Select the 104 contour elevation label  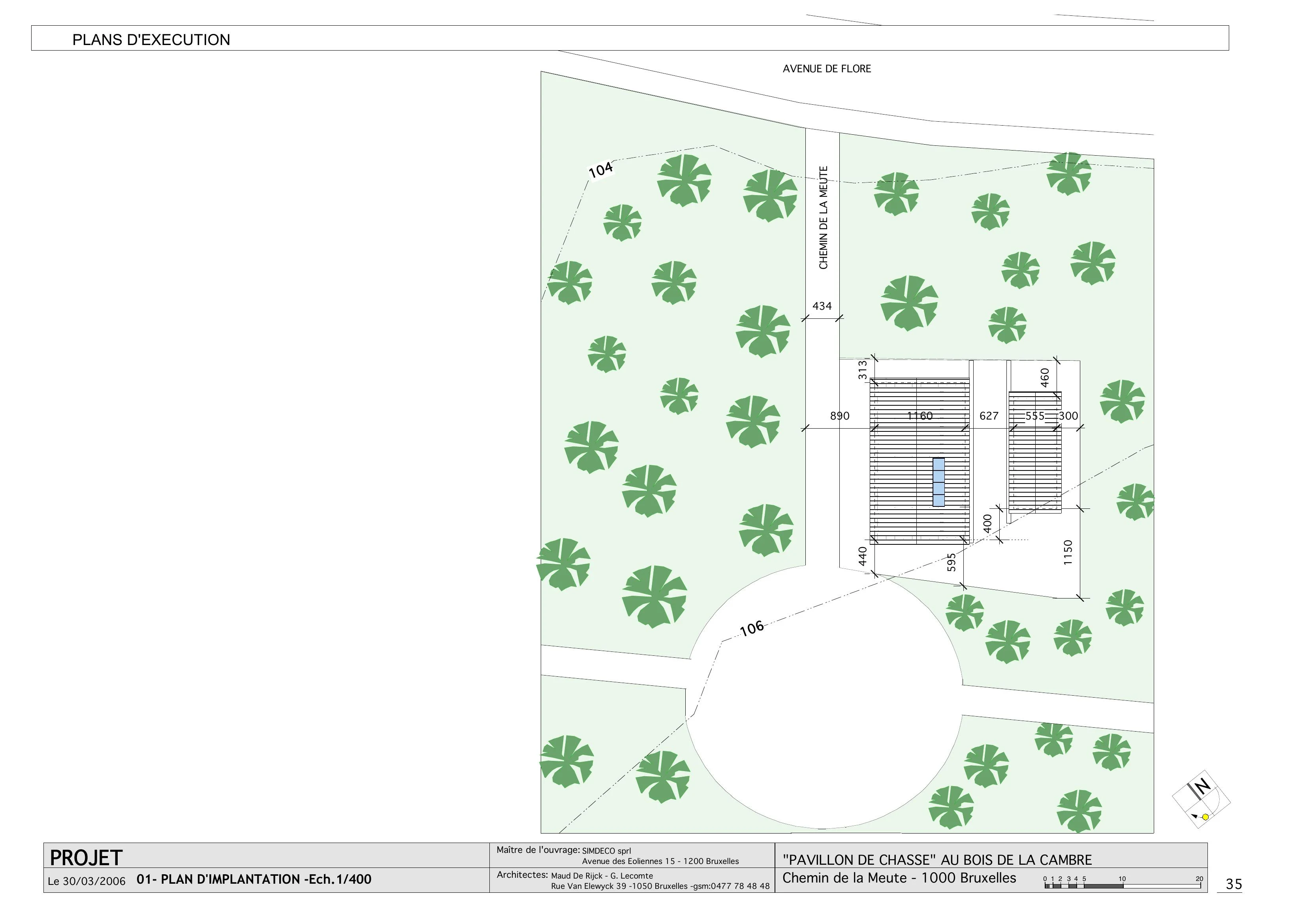(x=600, y=169)
